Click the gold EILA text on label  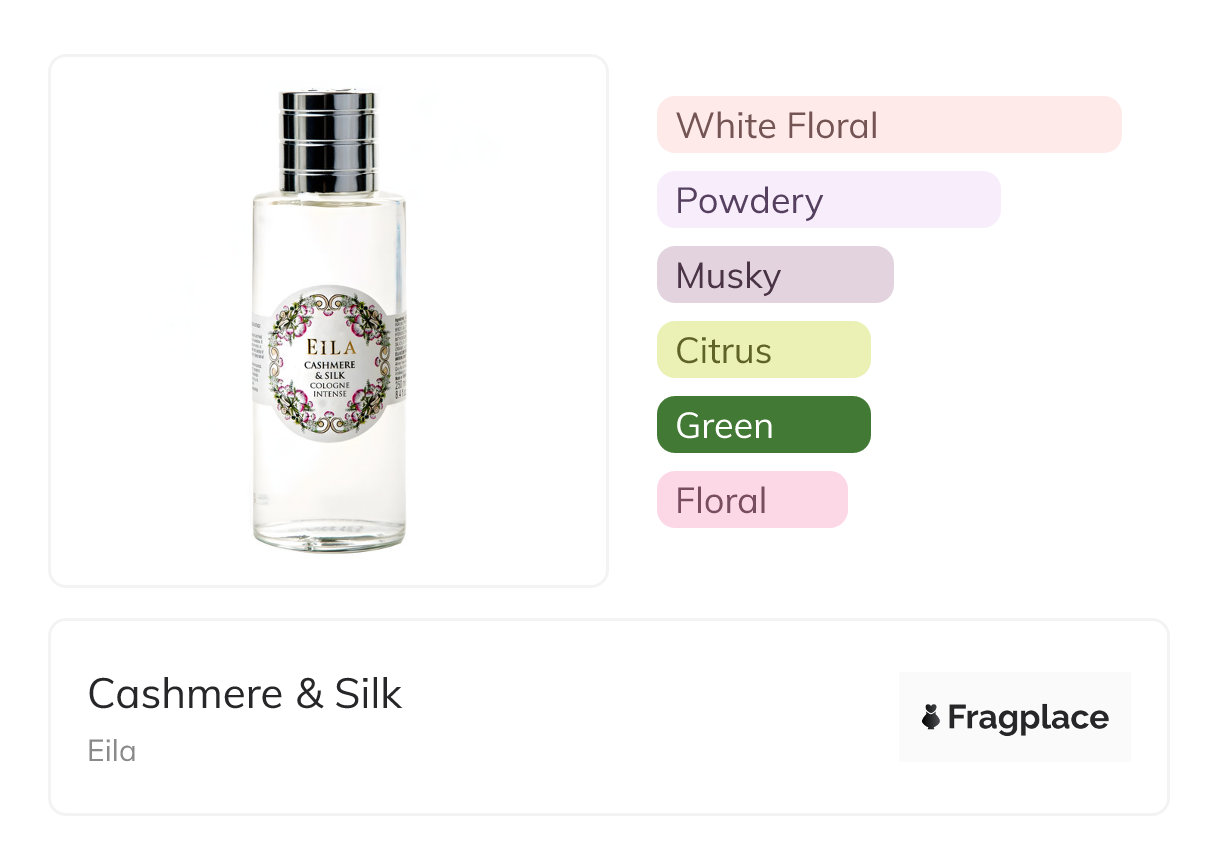[x=328, y=345]
